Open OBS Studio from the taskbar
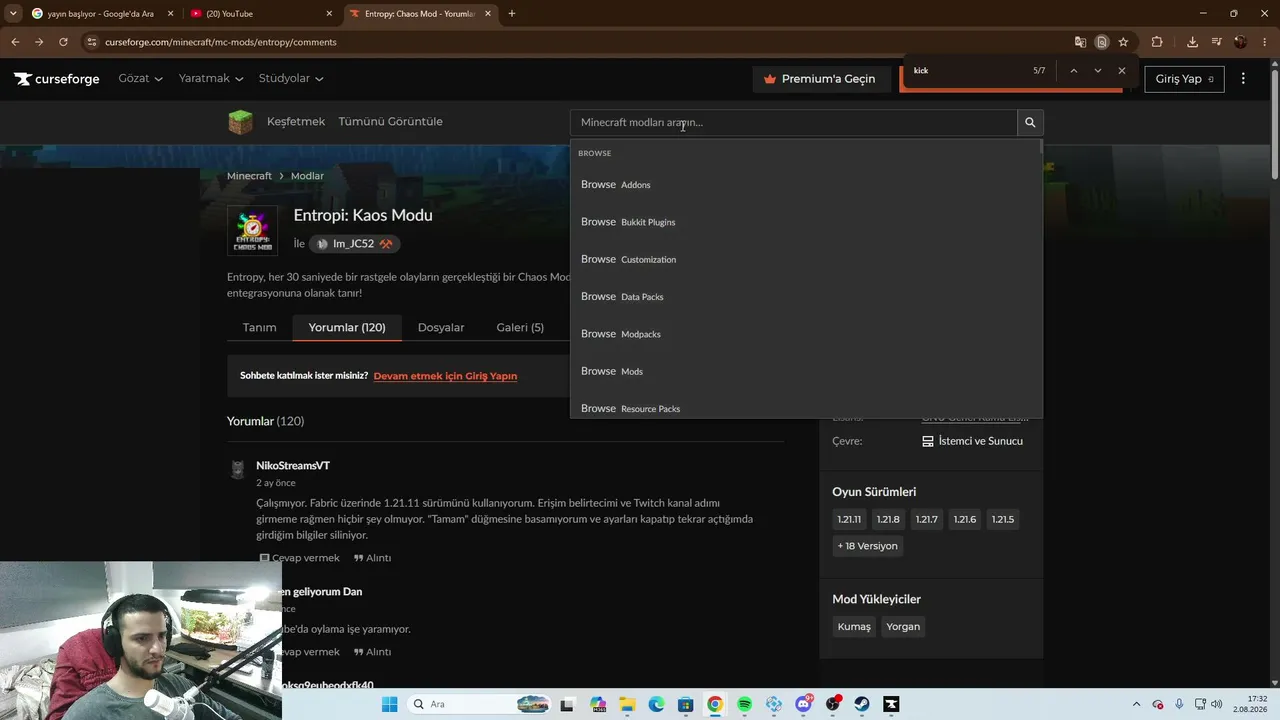The width and height of the screenshot is (1280, 720). coord(832,704)
